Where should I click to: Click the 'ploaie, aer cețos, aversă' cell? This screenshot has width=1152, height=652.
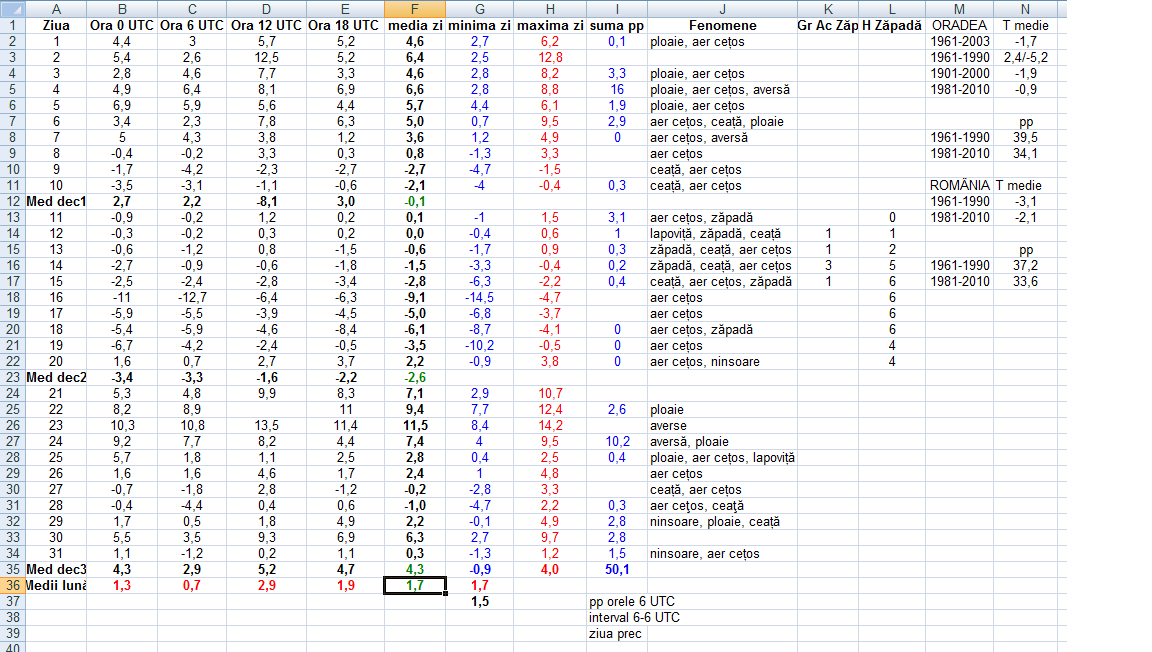pos(722,90)
